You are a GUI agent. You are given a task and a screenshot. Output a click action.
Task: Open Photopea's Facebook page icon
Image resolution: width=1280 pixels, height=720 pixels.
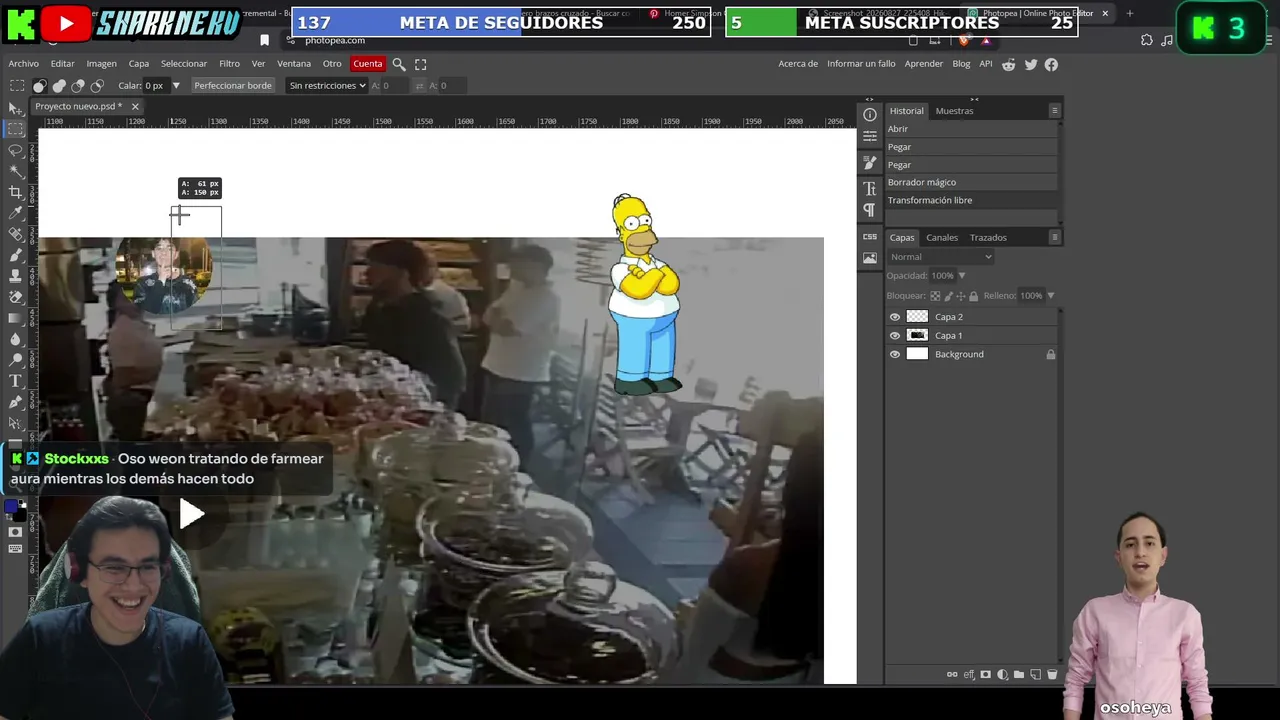click(1051, 64)
